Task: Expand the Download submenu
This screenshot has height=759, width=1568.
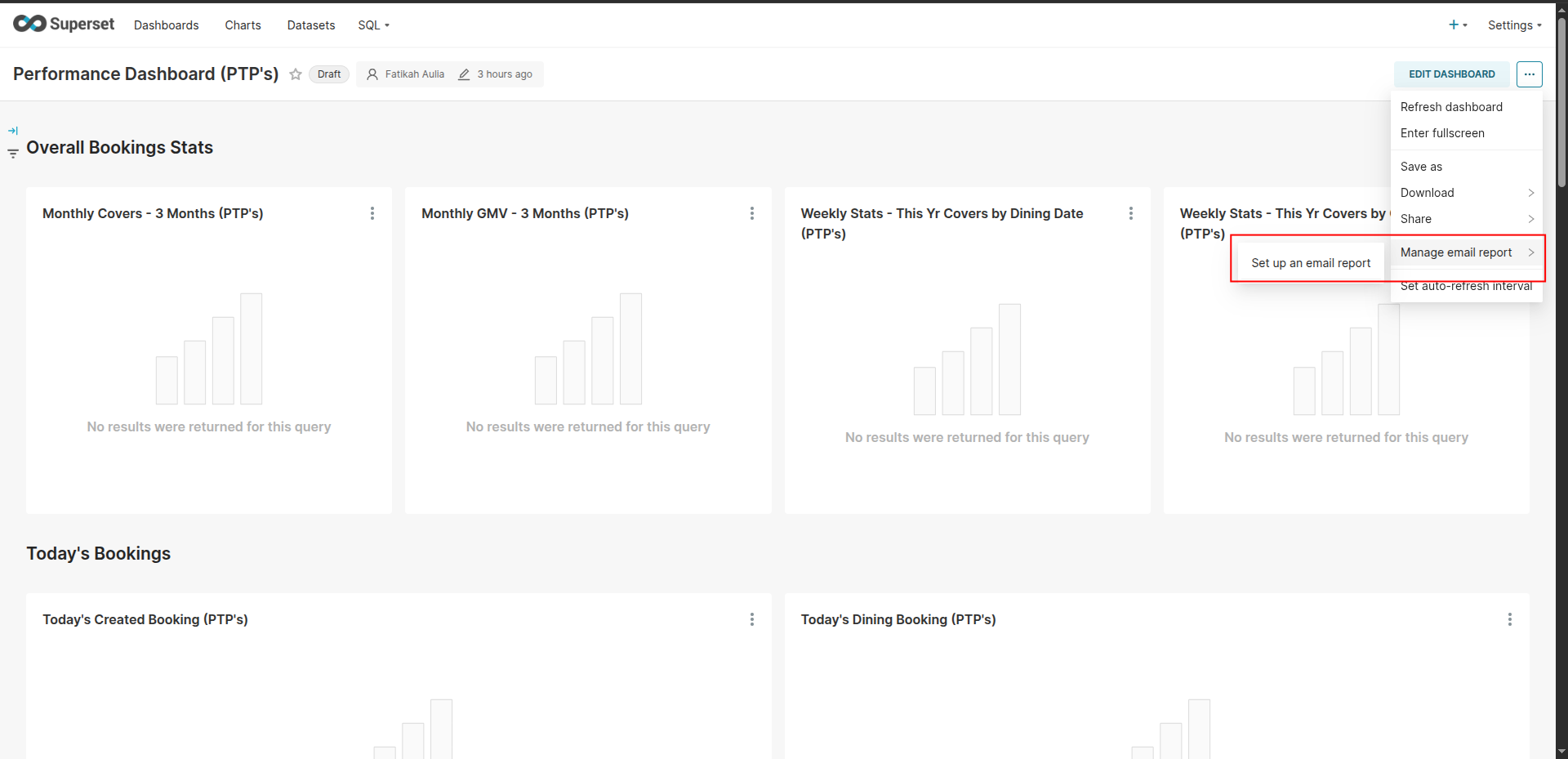Action: point(1466,193)
